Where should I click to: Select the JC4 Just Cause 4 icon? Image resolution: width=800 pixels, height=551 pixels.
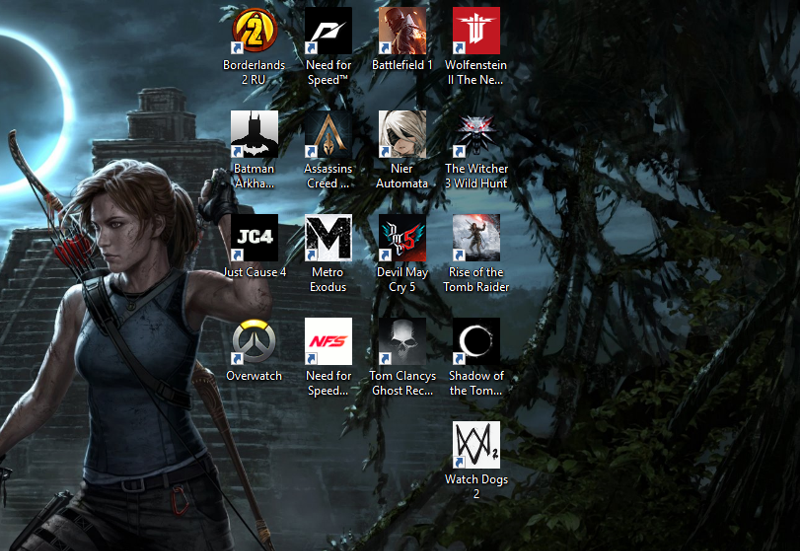pos(254,238)
